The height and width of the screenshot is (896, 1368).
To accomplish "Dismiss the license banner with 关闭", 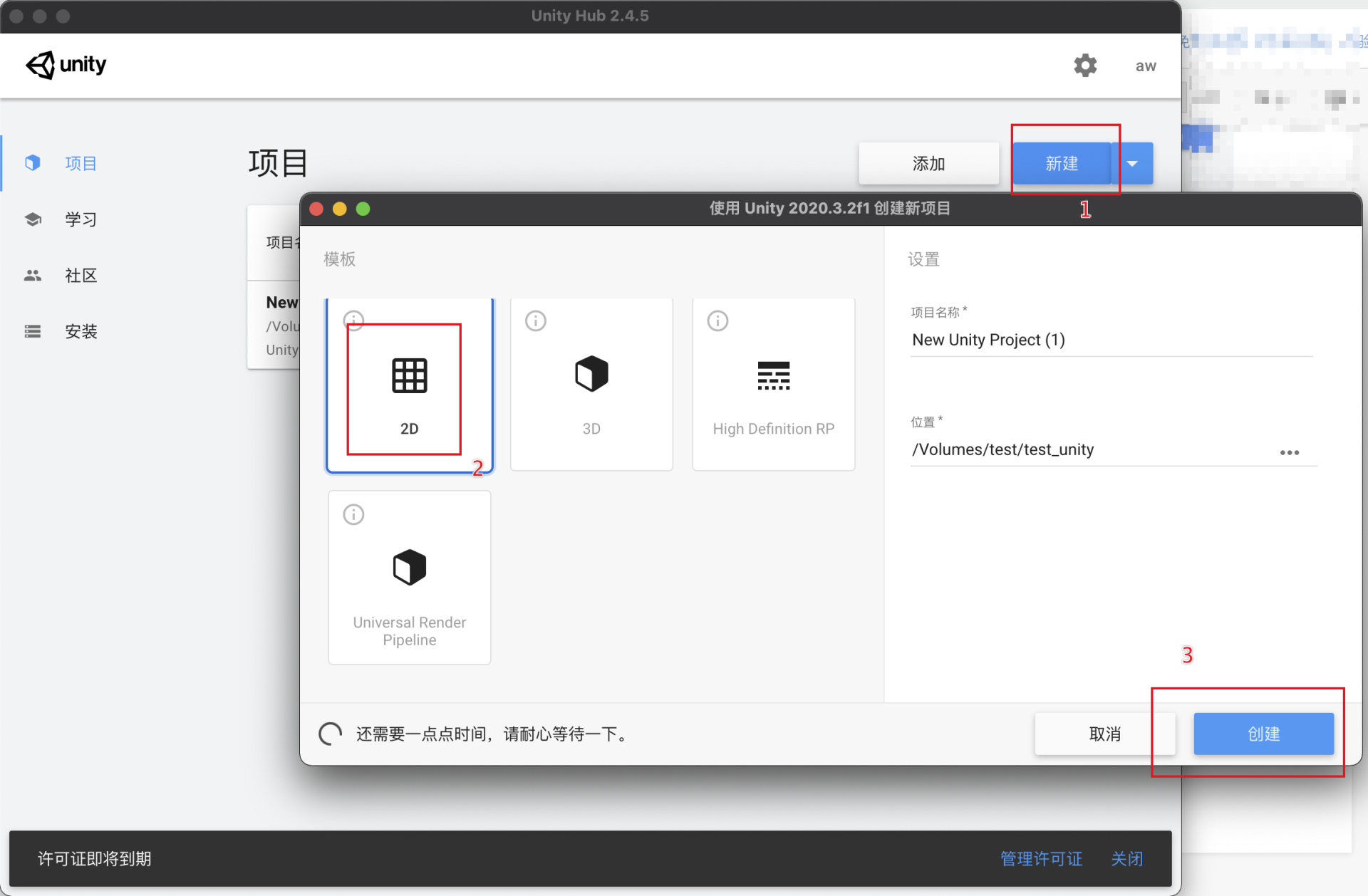I will (x=1127, y=859).
